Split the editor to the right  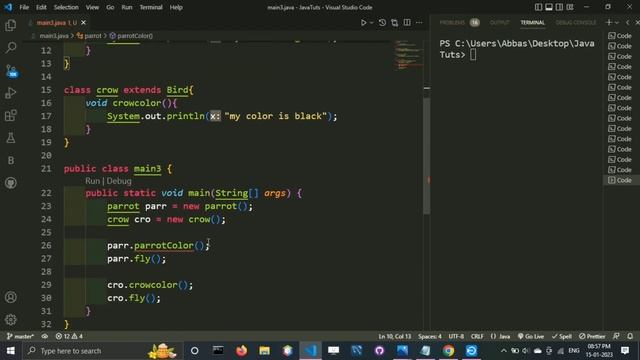click(407, 23)
